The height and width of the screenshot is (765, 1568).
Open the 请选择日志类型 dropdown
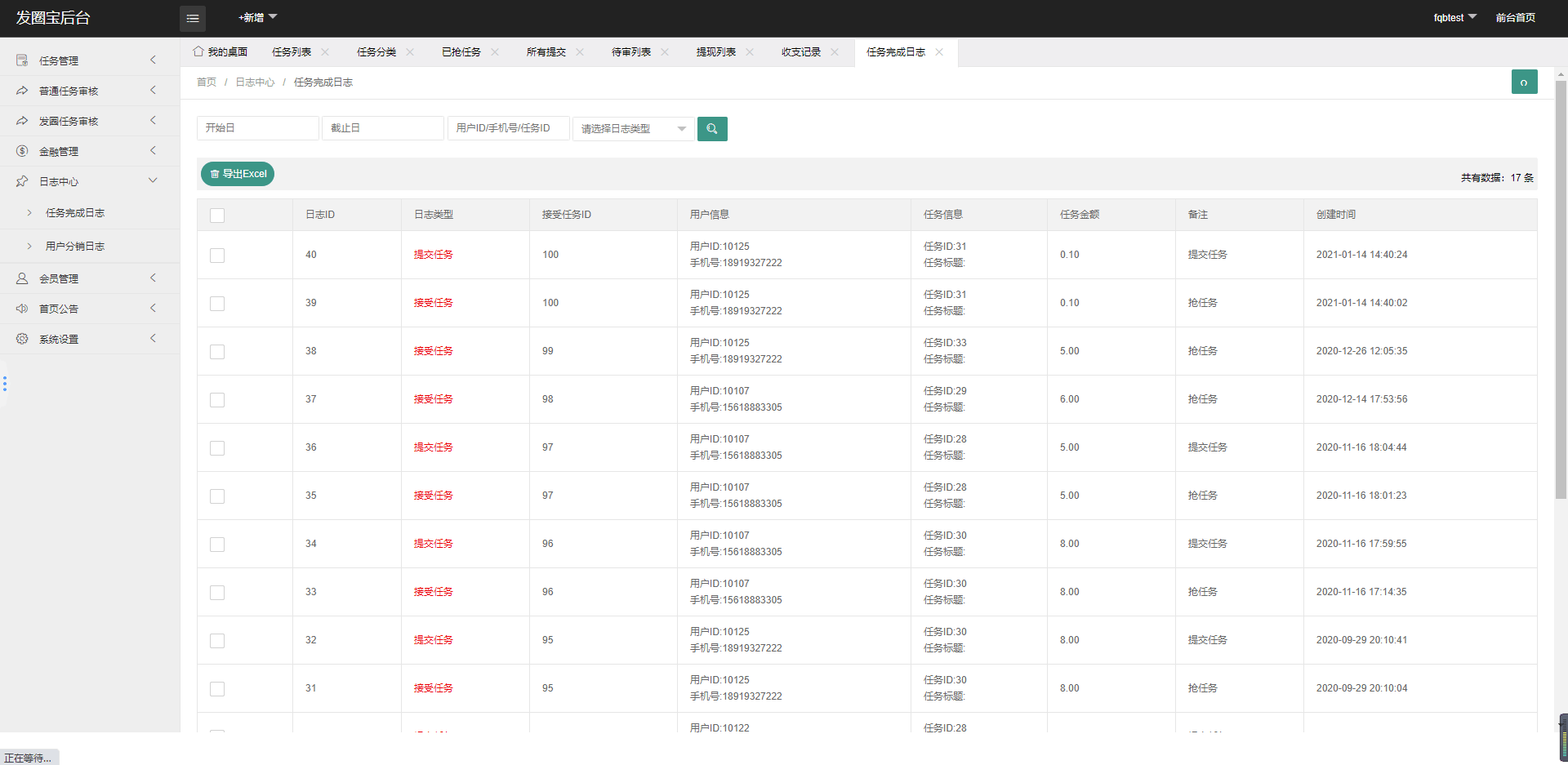tap(633, 129)
